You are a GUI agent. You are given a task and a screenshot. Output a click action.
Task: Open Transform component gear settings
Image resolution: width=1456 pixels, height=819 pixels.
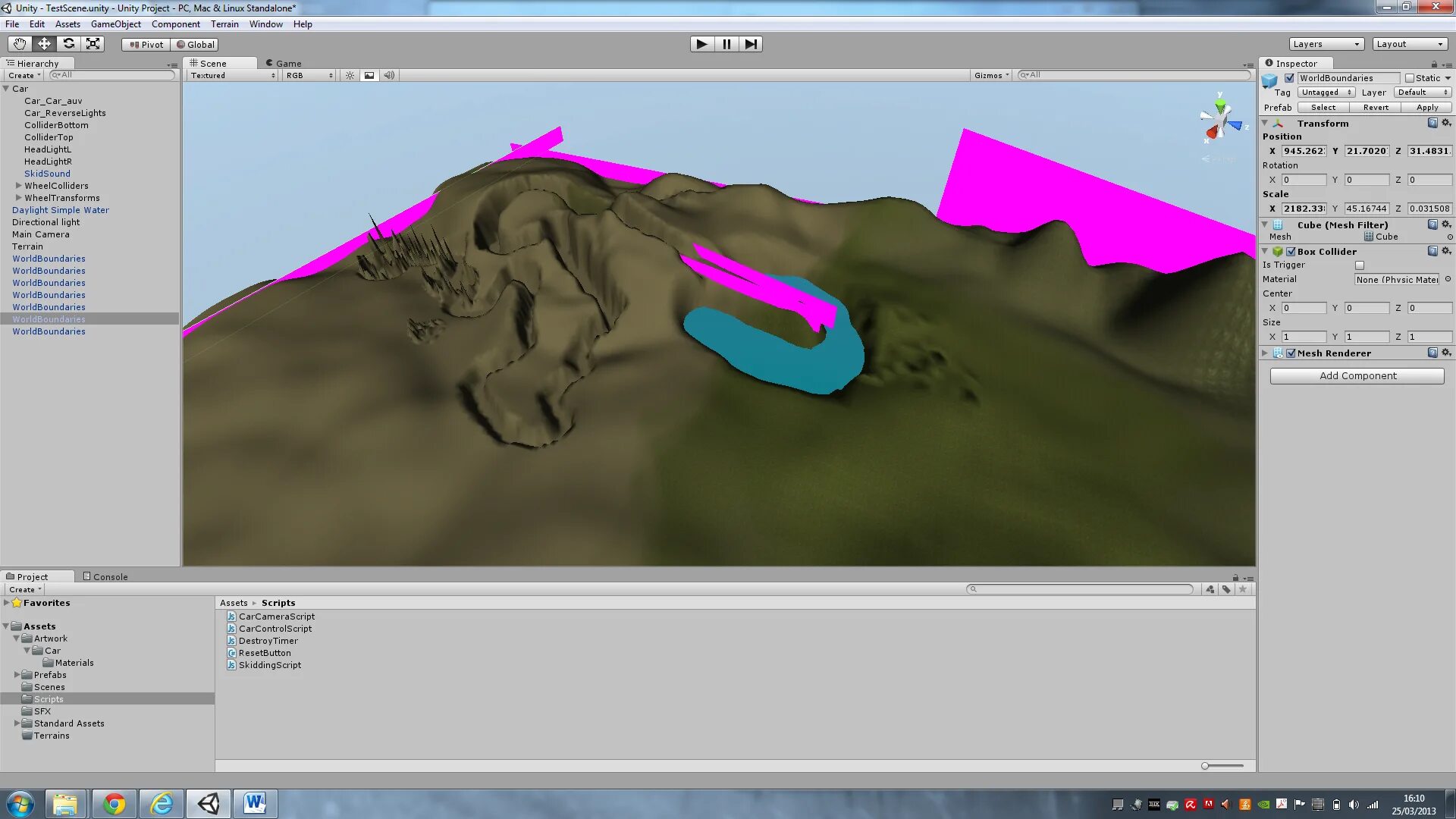(x=1446, y=123)
